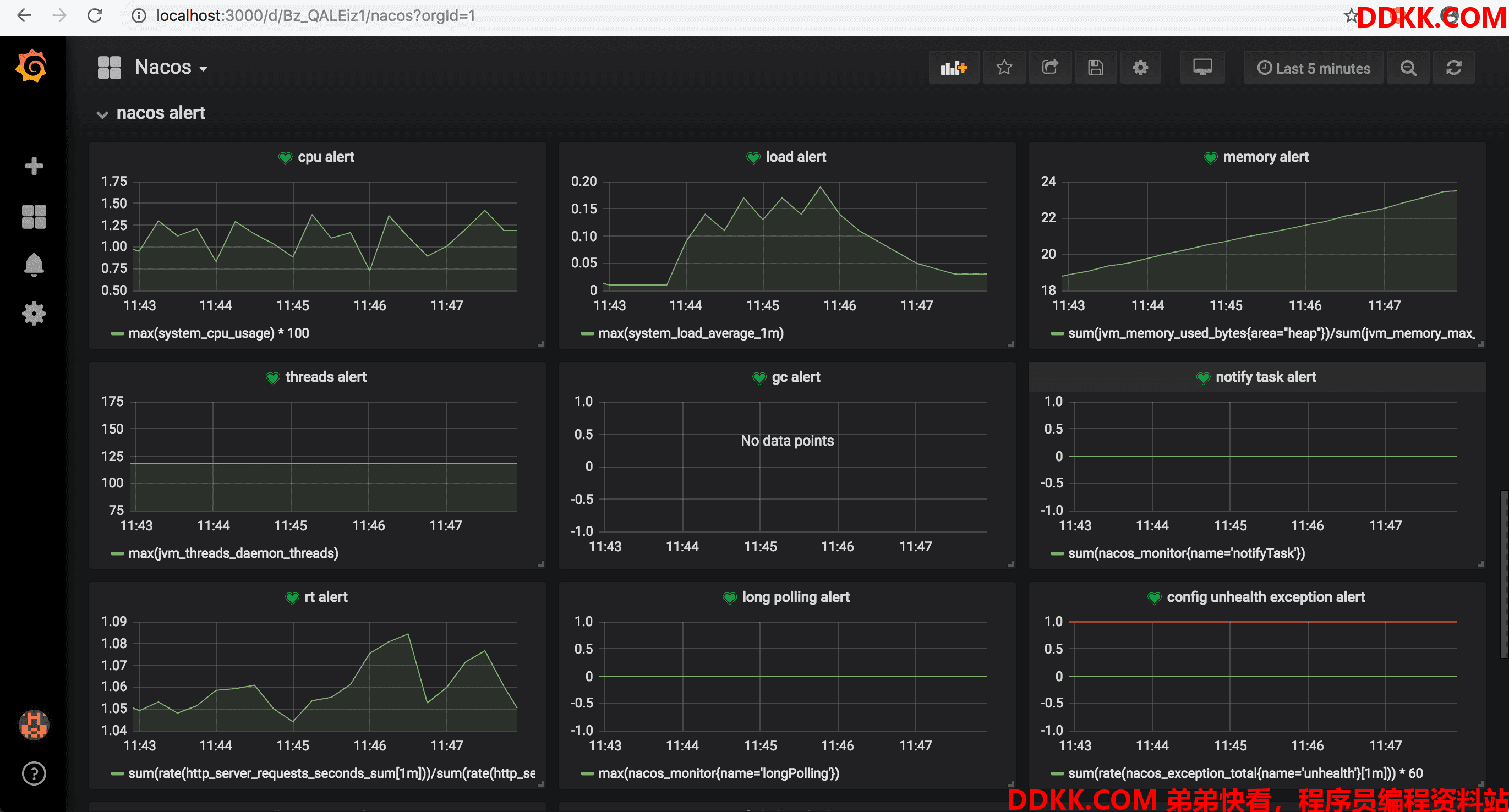Save the dashboard with floppy icon
The image size is (1509, 812).
tap(1096, 68)
